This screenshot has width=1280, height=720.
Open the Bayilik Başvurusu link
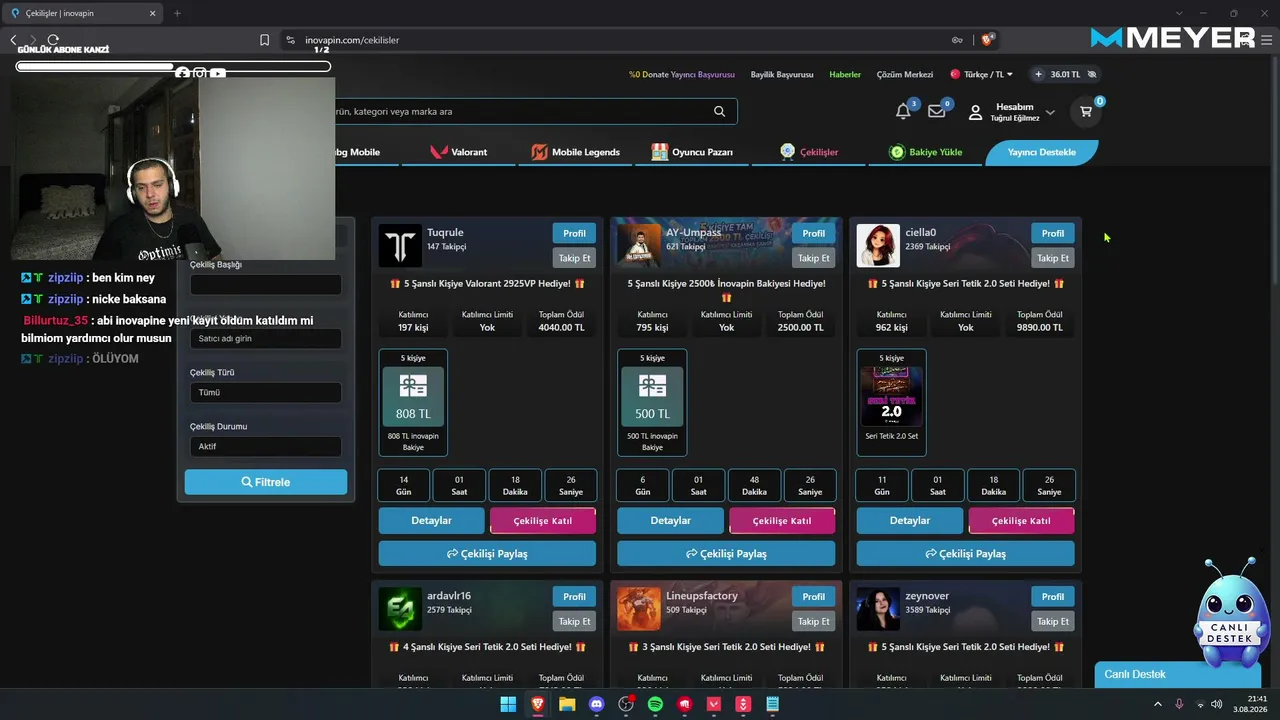click(x=782, y=74)
